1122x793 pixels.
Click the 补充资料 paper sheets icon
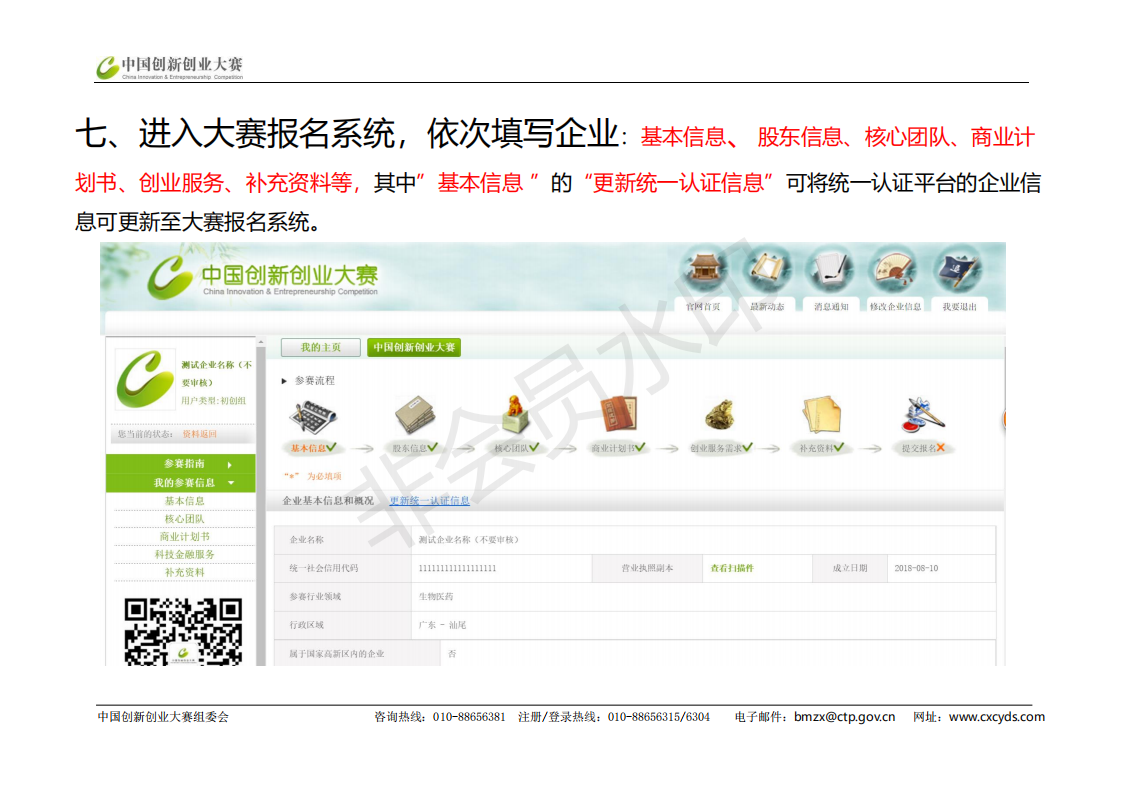821,414
